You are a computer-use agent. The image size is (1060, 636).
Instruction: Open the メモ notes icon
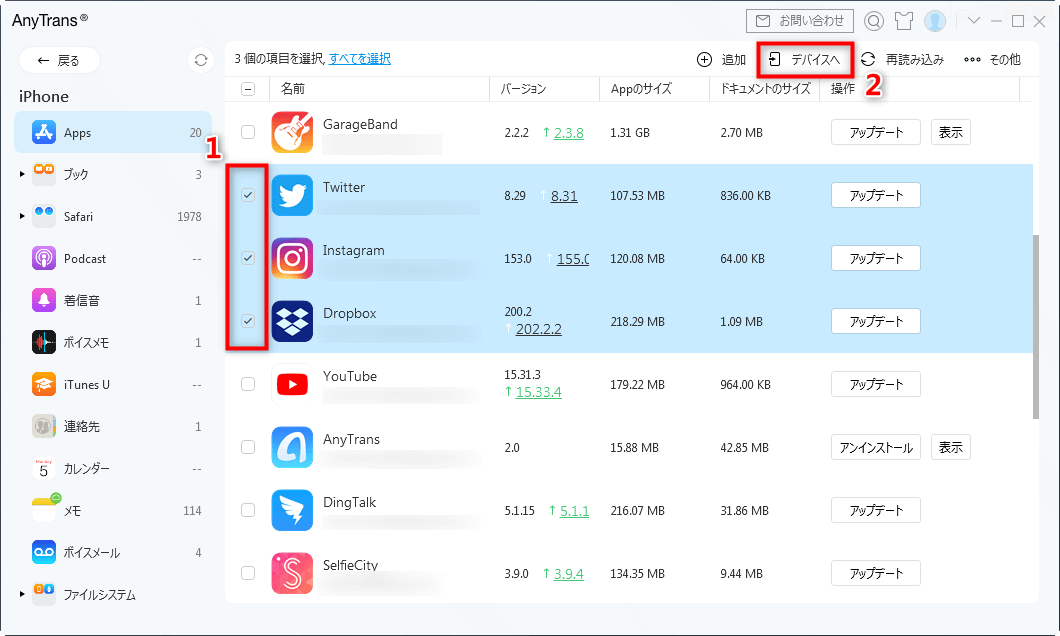pyautogui.click(x=44, y=510)
